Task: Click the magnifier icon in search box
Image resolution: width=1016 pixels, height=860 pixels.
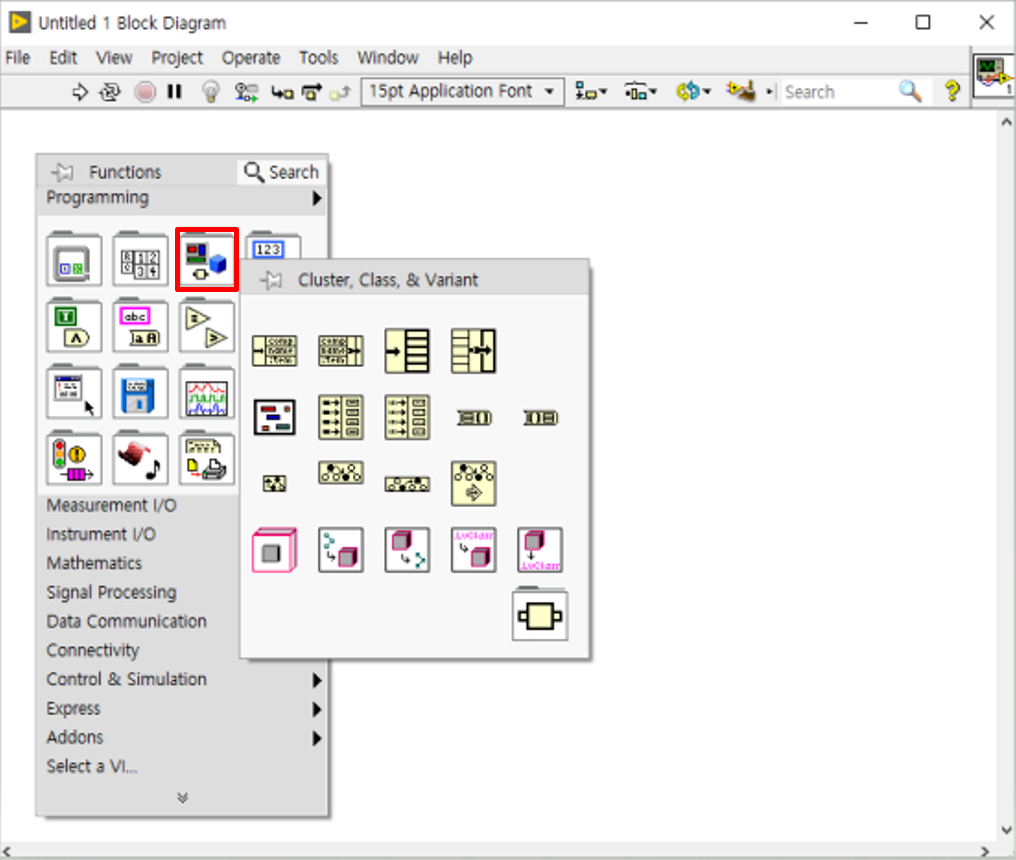Action: (x=910, y=91)
